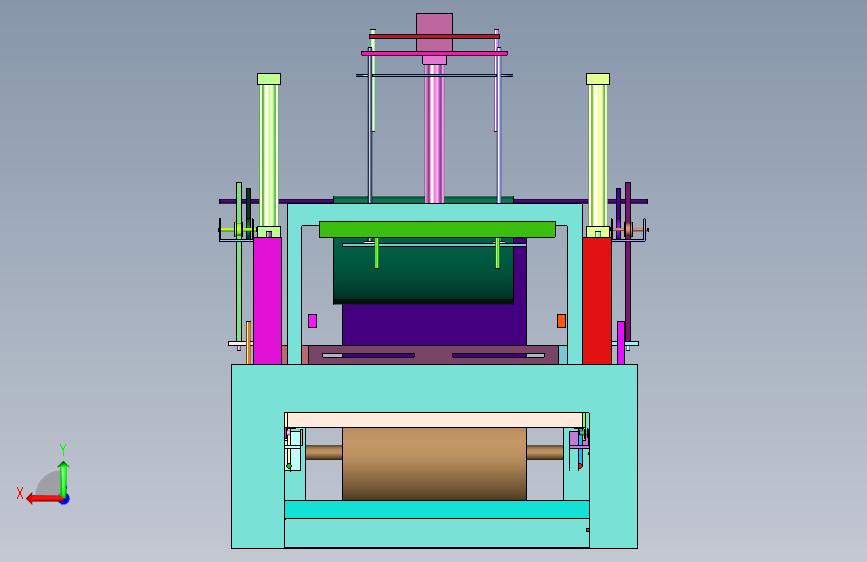The height and width of the screenshot is (562, 867).
Task: Click the red X axis arrow of the triad
Action: 43,499
